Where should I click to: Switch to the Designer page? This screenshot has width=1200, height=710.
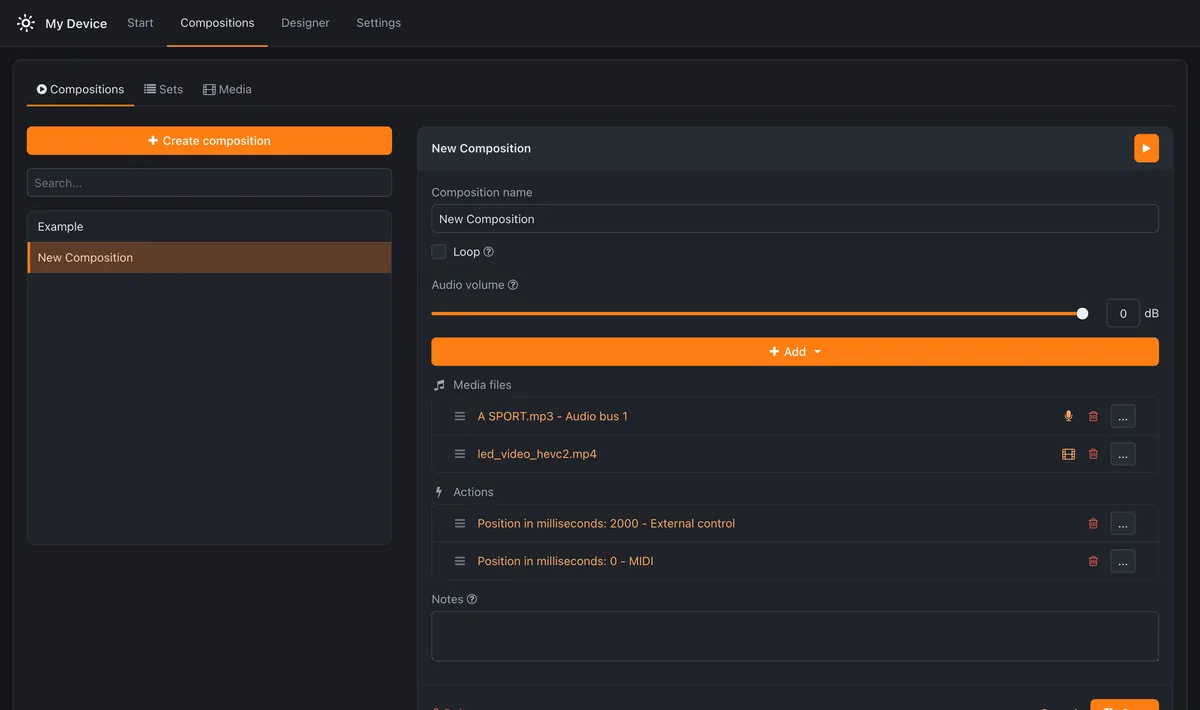tap(305, 23)
